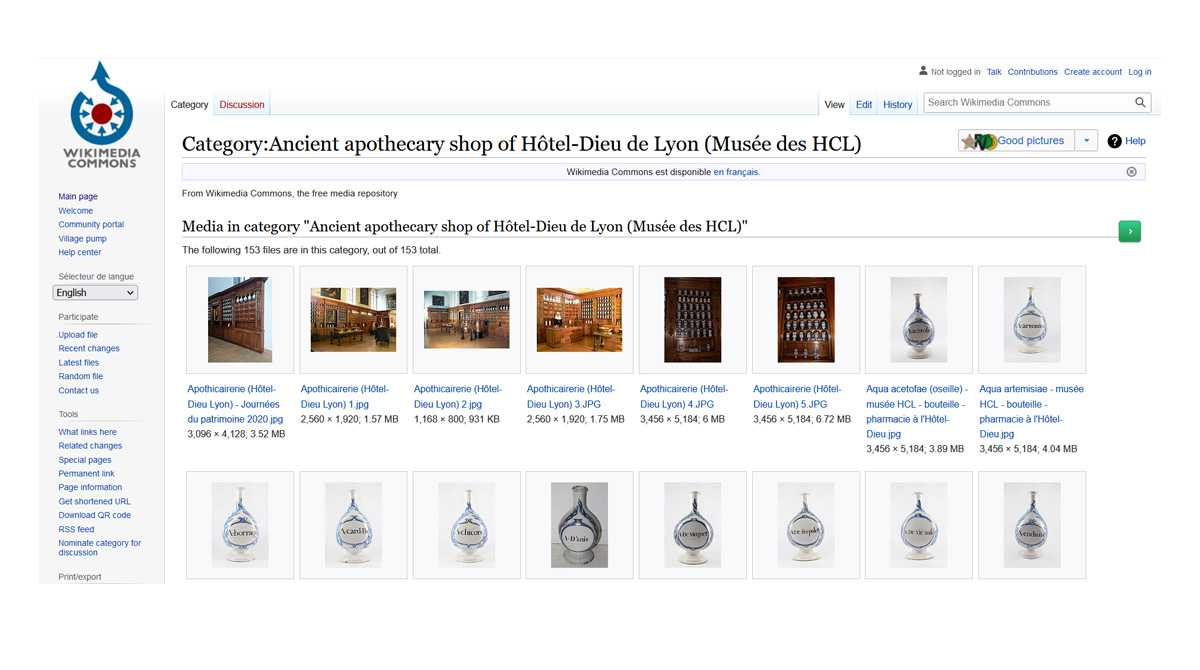Open the History tab
The image size is (1200, 670).
[897, 104]
